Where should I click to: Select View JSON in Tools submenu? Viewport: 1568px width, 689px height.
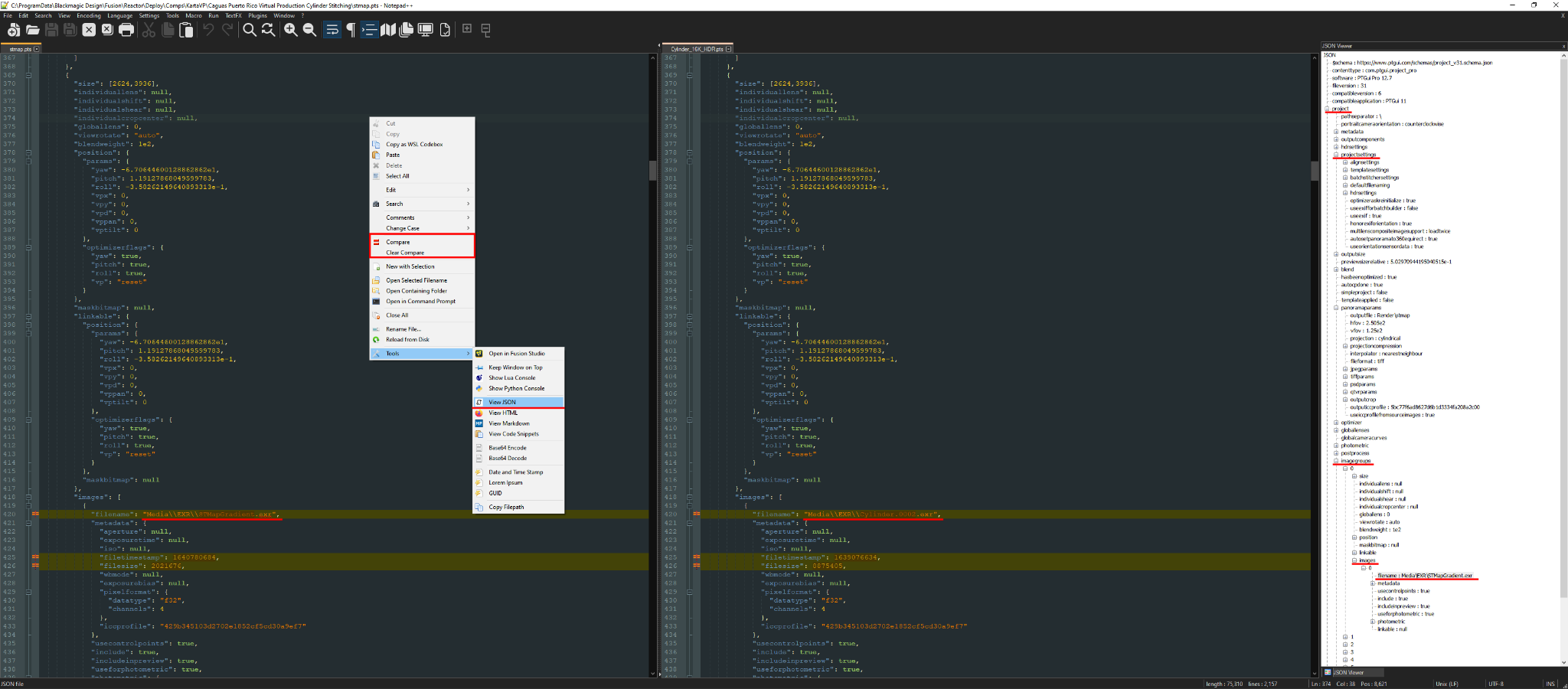(x=518, y=402)
